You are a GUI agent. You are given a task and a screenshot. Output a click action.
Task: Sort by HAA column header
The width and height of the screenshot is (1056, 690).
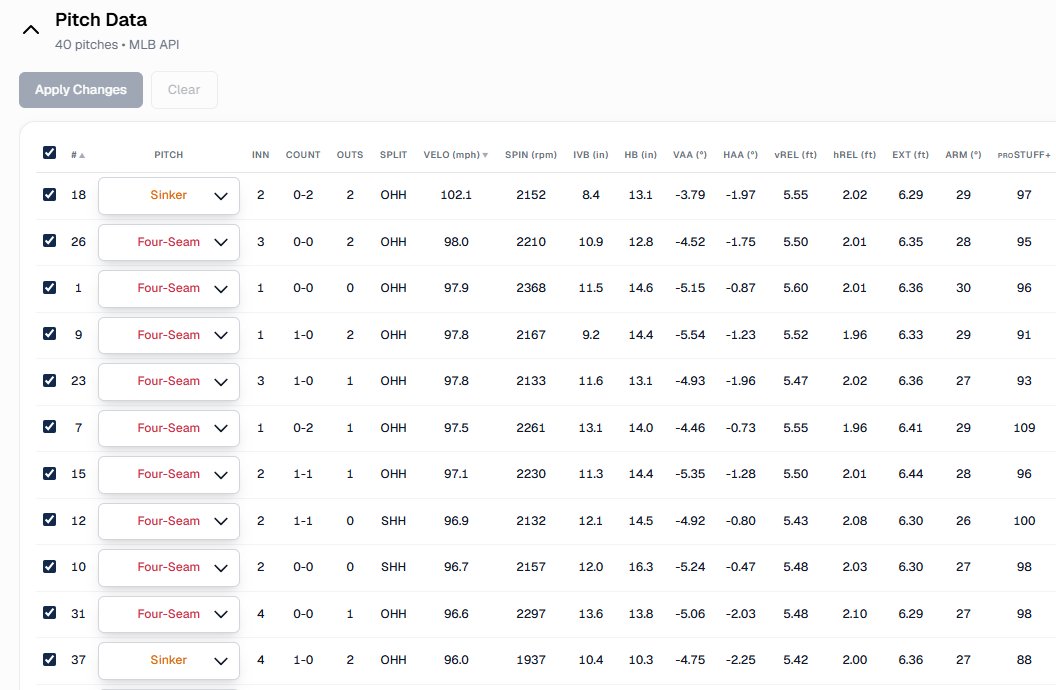pyautogui.click(x=740, y=155)
